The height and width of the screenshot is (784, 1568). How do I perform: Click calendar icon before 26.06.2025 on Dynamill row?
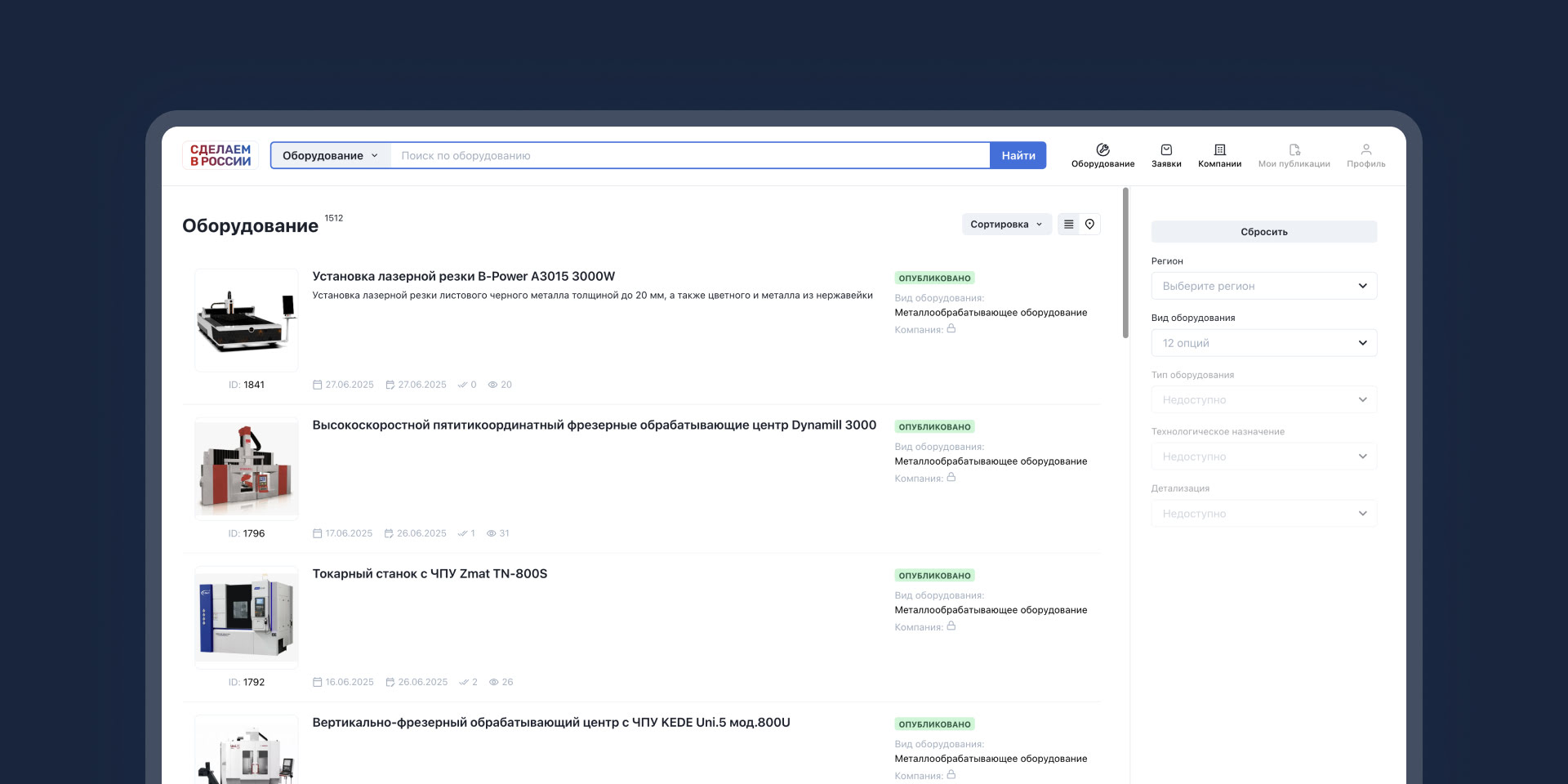pos(390,533)
